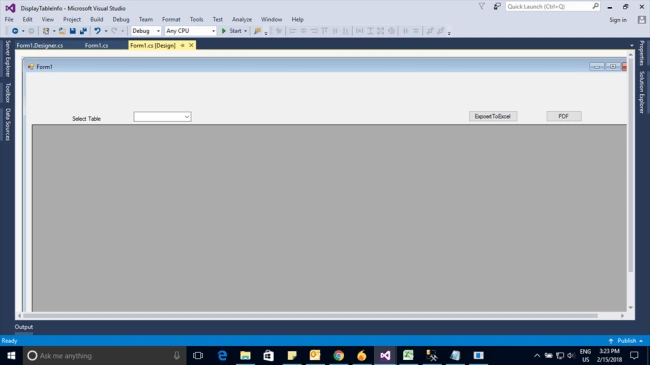Open the Team menu
Viewport: 650px width, 365px height.
(146, 19)
